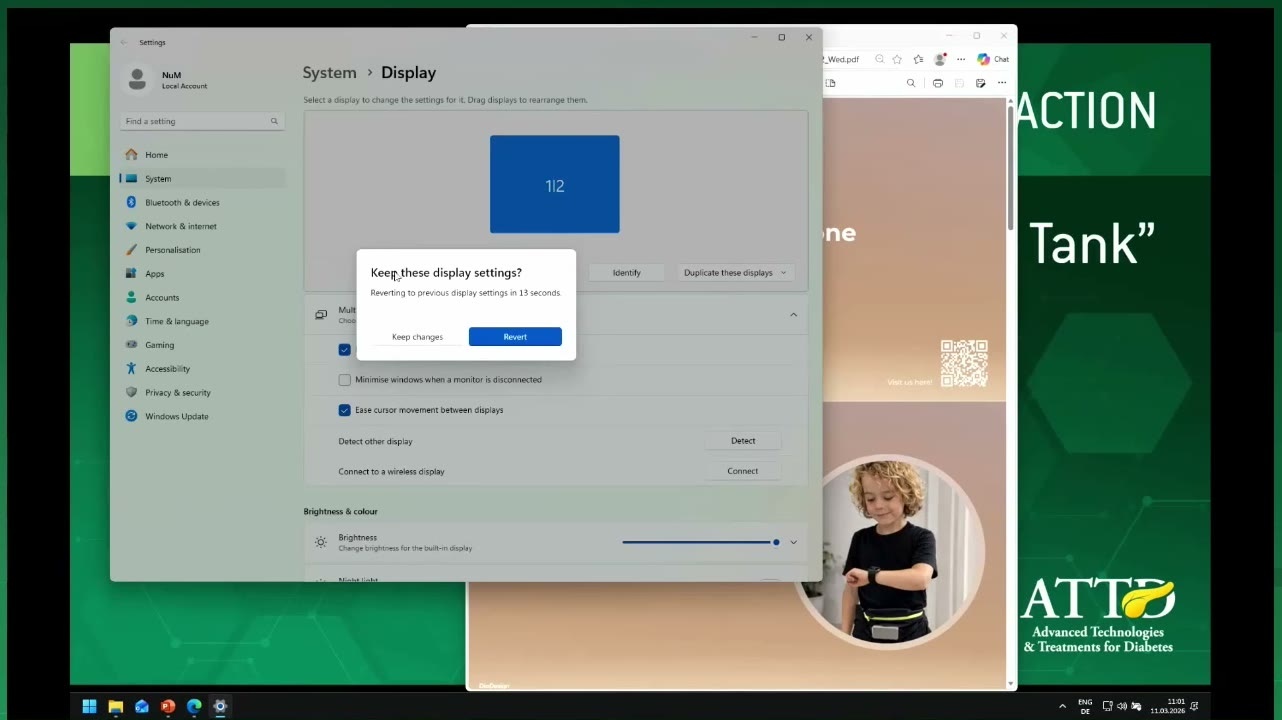
Task: Show hidden system tray icons
Action: [1062, 707]
